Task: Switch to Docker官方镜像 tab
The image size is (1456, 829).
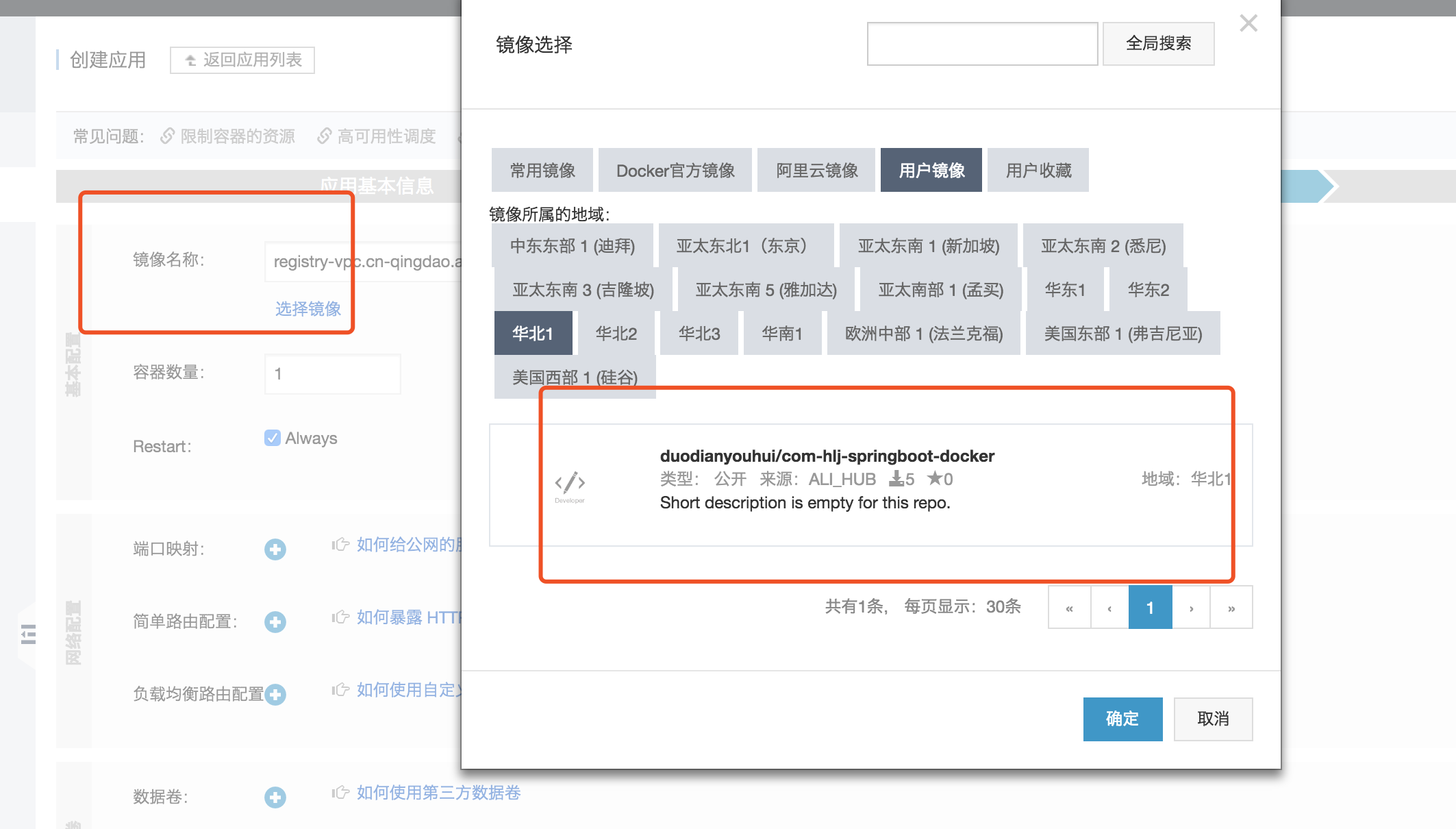Action: click(x=675, y=171)
